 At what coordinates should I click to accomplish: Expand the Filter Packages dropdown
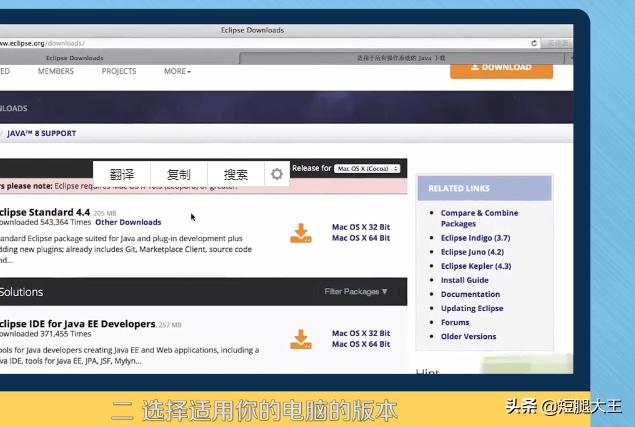pos(356,292)
